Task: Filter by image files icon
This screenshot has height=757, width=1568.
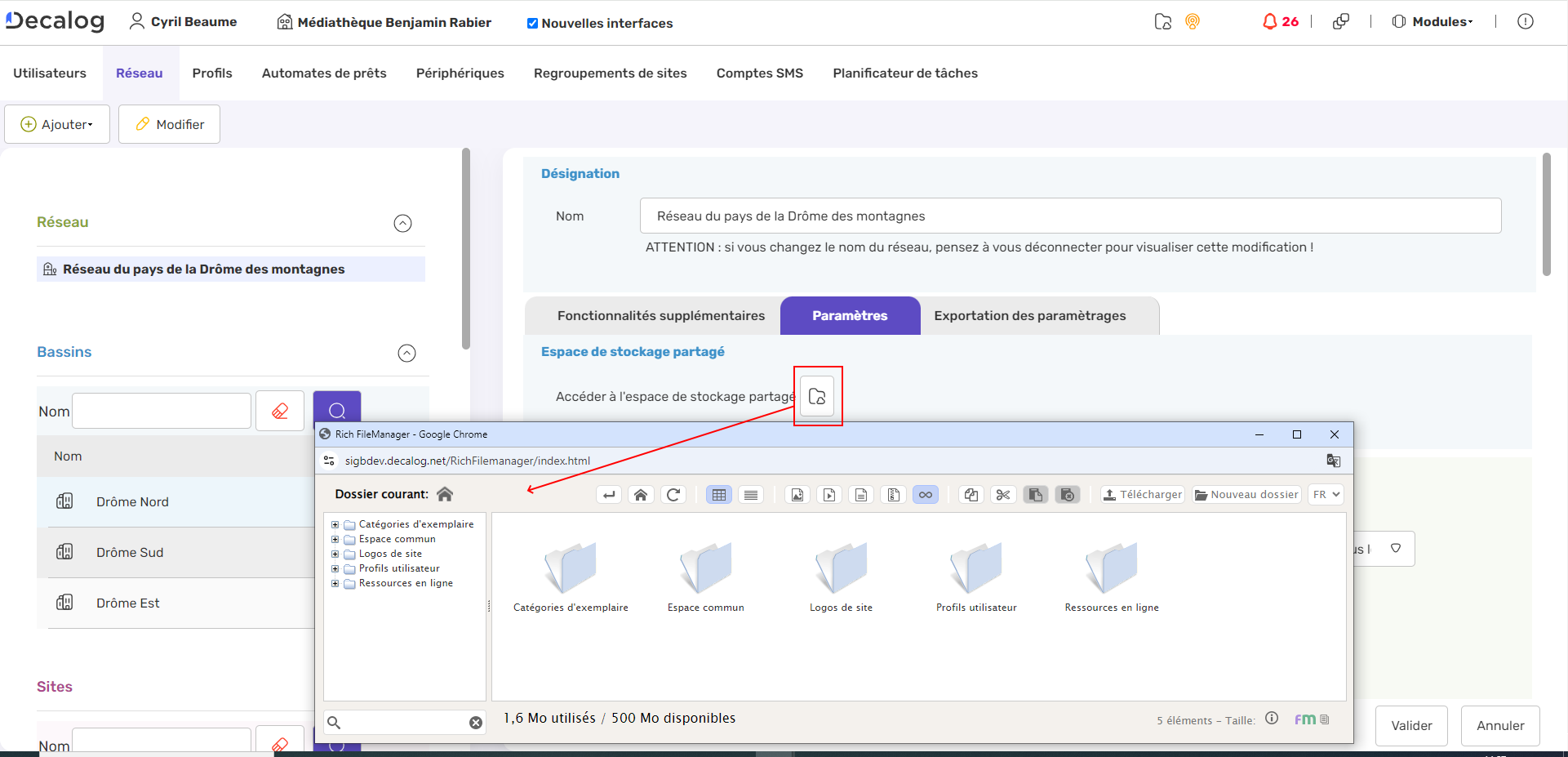Action: pos(797,495)
